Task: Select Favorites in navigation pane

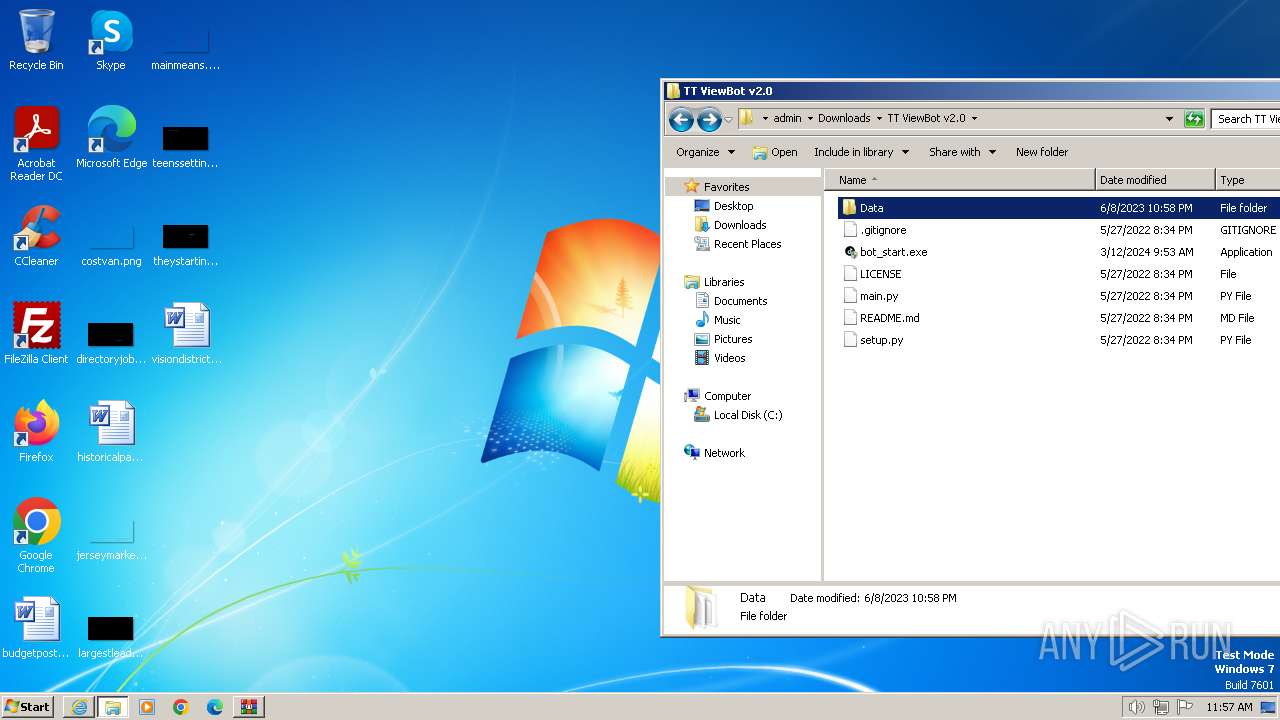Action: tap(726, 187)
